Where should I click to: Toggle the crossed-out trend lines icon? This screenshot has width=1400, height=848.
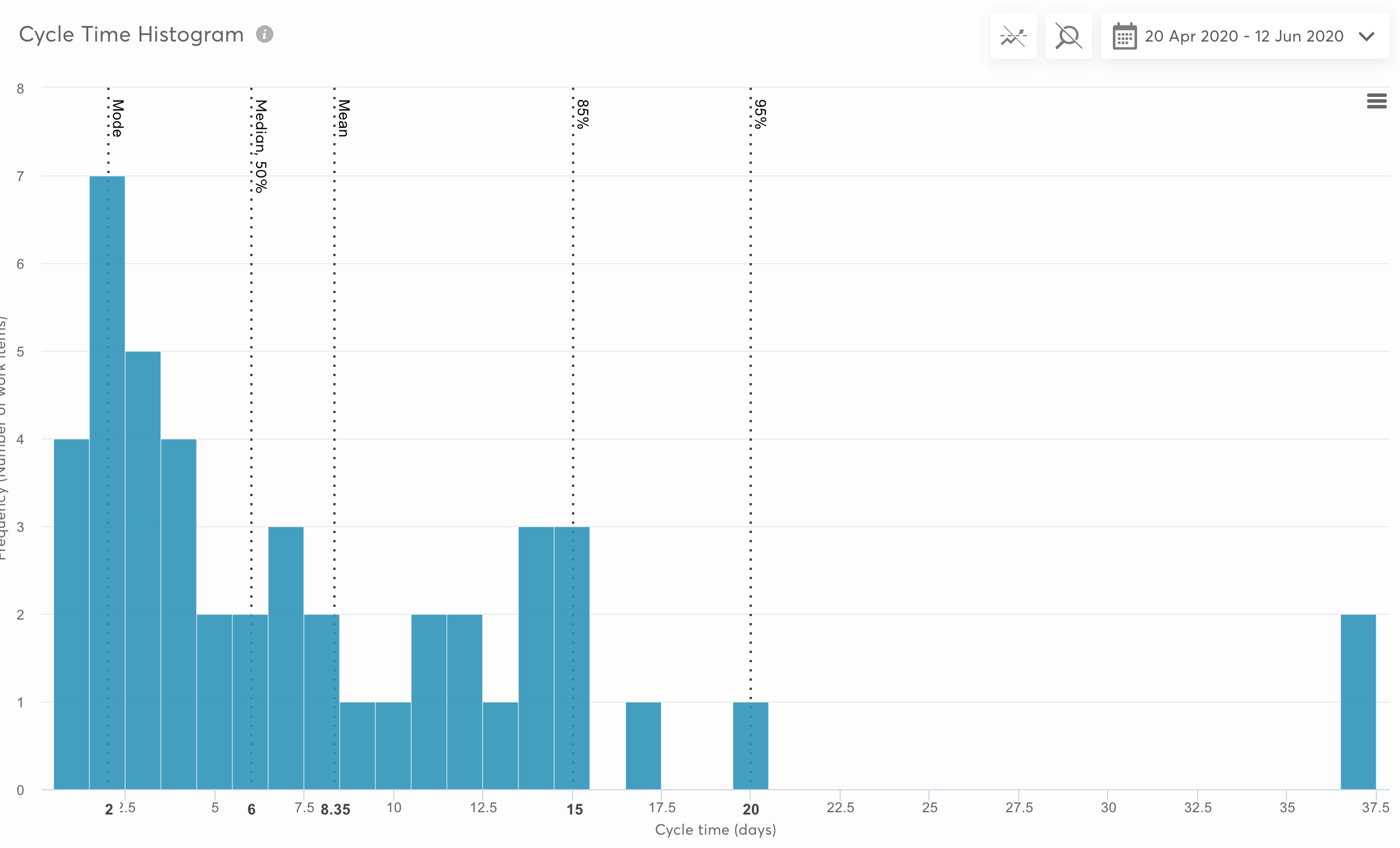pyautogui.click(x=1013, y=36)
